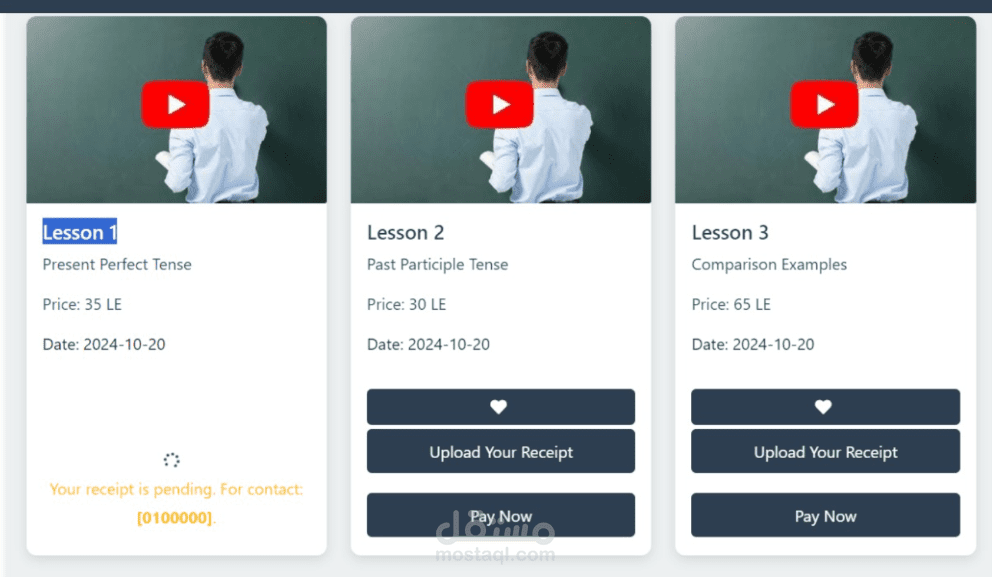This screenshot has width=992, height=577.
Task: Open the Lesson 2 title
Action: click(x=405, y=233)
